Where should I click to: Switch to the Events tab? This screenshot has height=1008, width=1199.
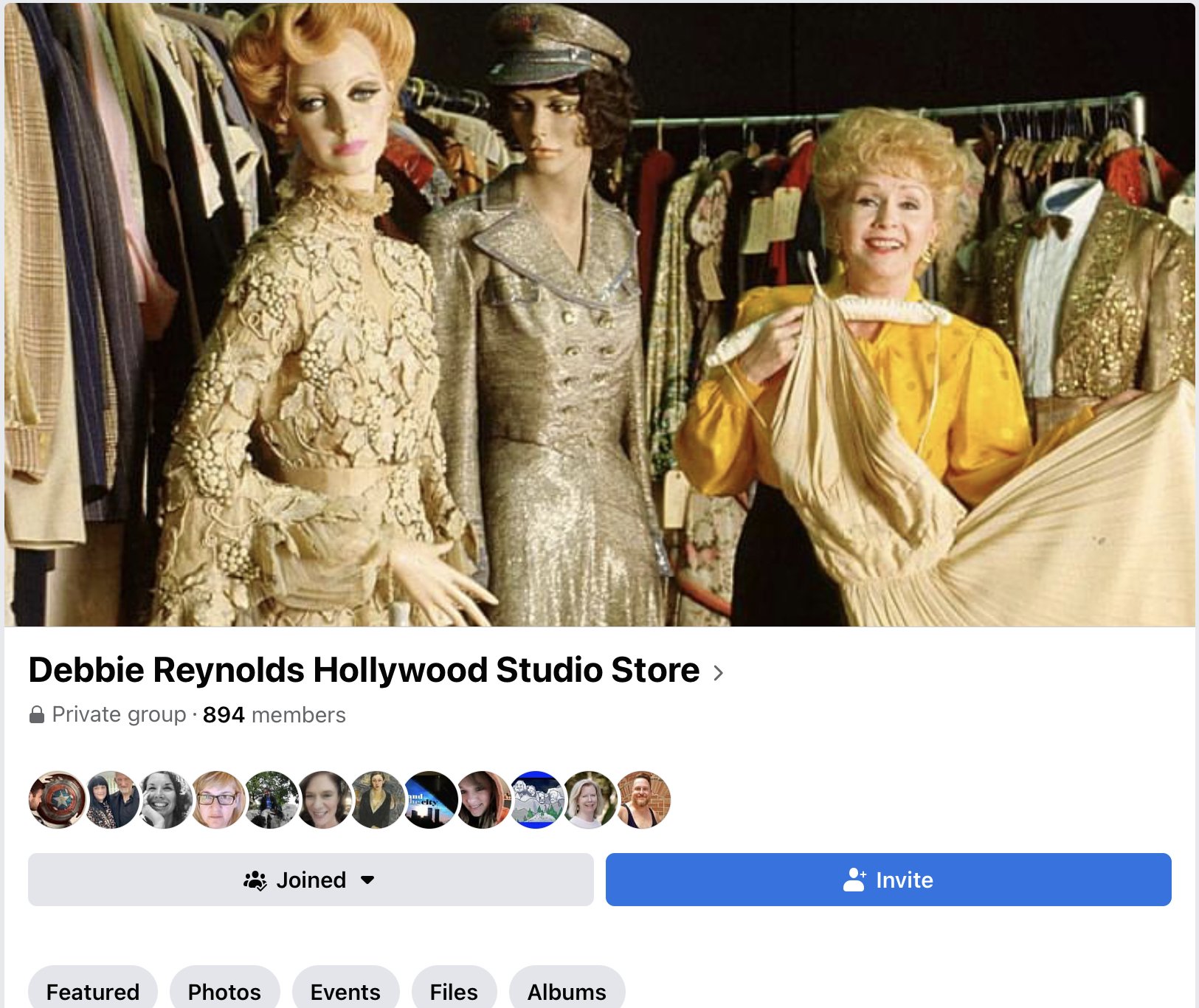point(345,987)
